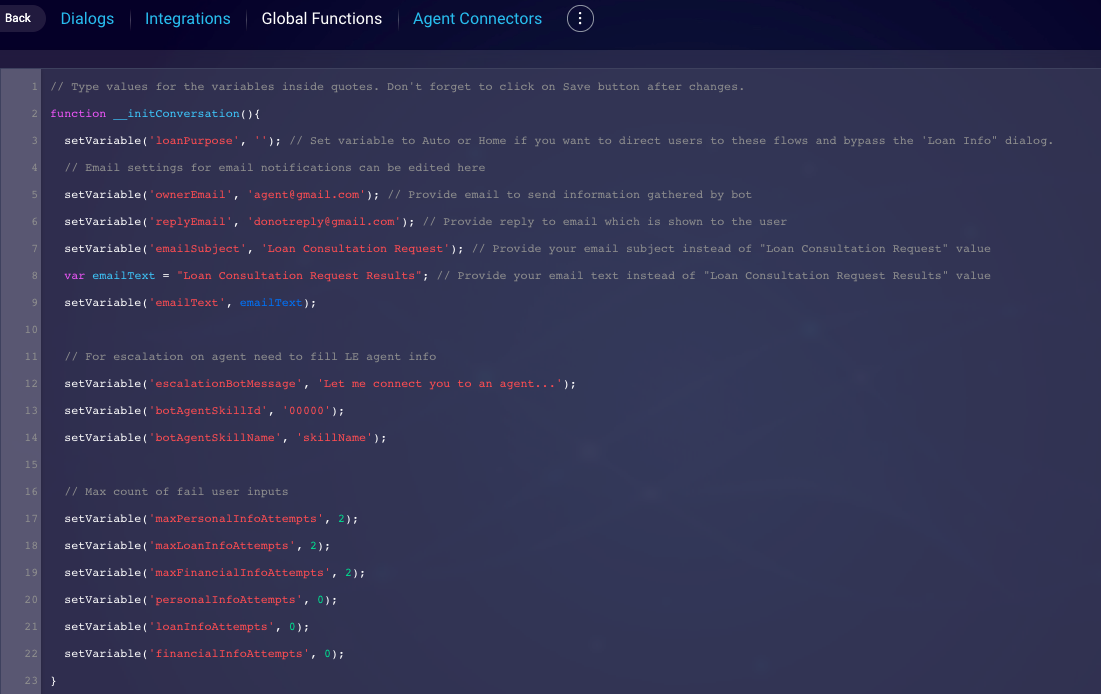Viewport: 1101px width, 694px height.
Task: Click comment 'Provide reply to email which is shown to the user'
Action: click(605, 221)
